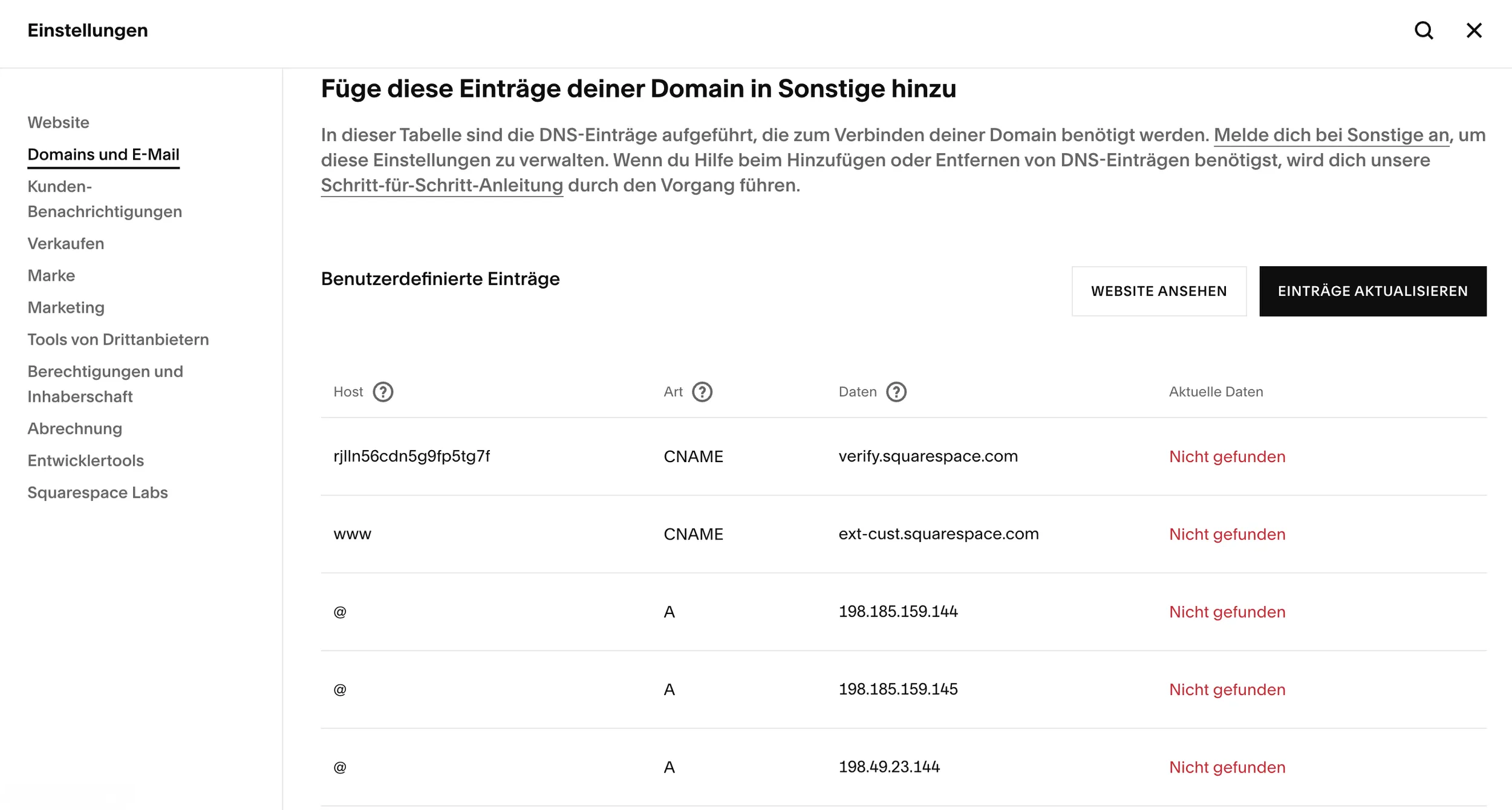1512x810 pixels.
Task: Open Squarespace Labs
Action: 97,492
